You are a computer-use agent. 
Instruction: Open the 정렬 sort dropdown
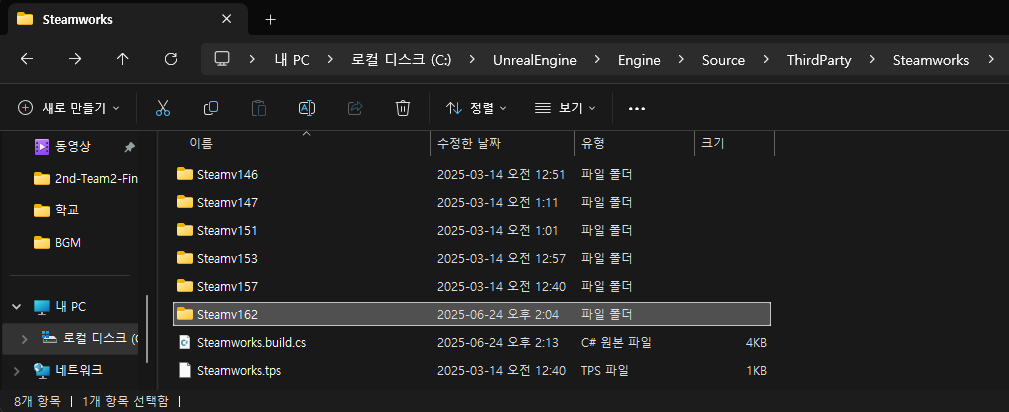(476, 108)
